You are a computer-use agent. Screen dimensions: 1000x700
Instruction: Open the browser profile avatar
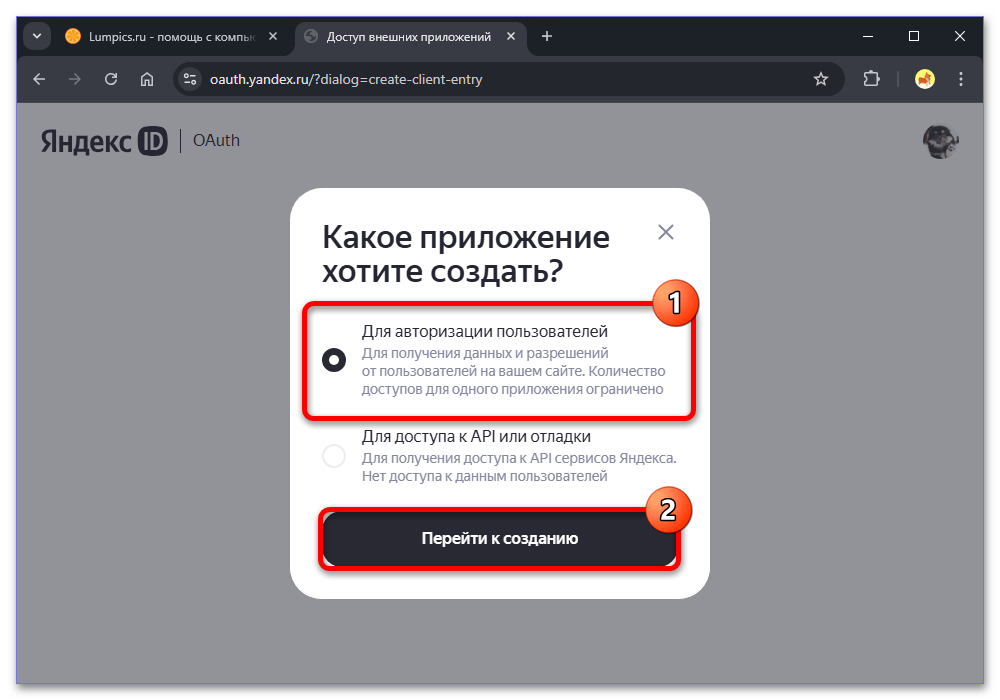coord(925,79)
